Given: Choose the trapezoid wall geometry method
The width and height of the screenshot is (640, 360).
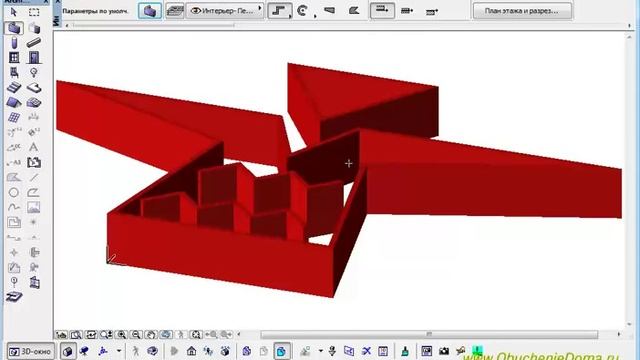Looking at the screenshot, I should (x=329, y=11).
